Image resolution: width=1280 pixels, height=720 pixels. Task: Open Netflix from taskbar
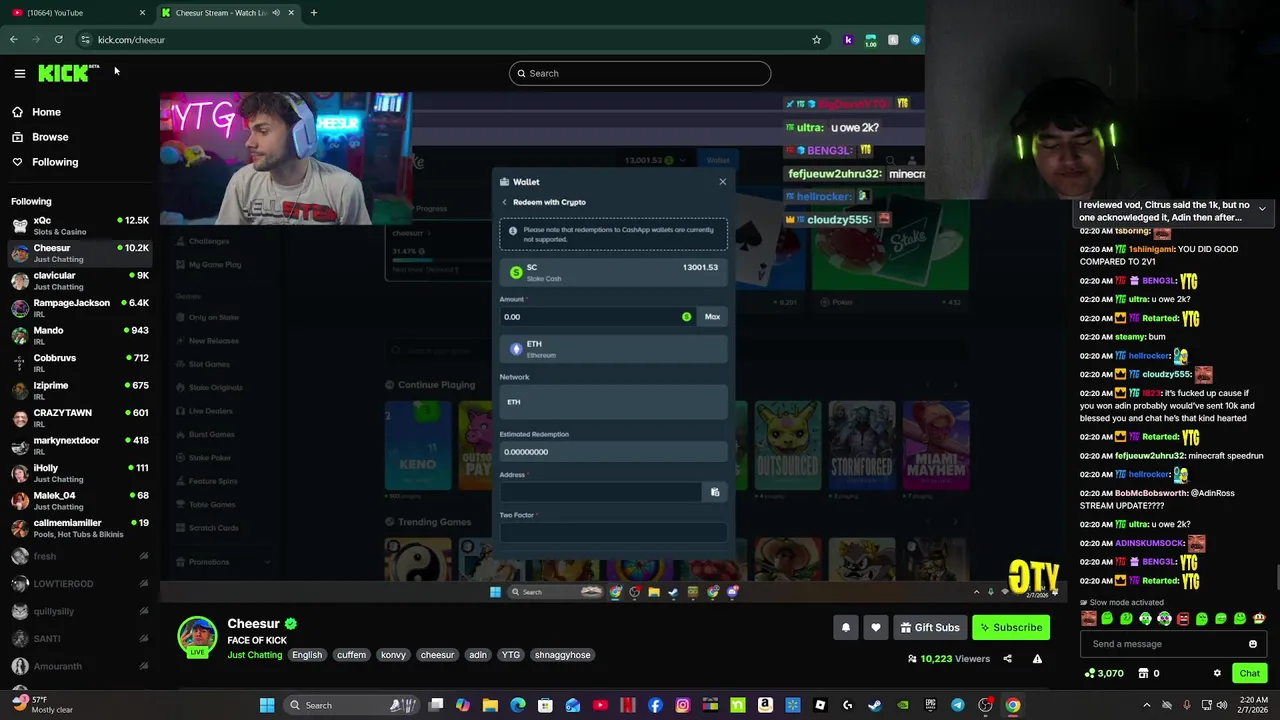point(628,705)
